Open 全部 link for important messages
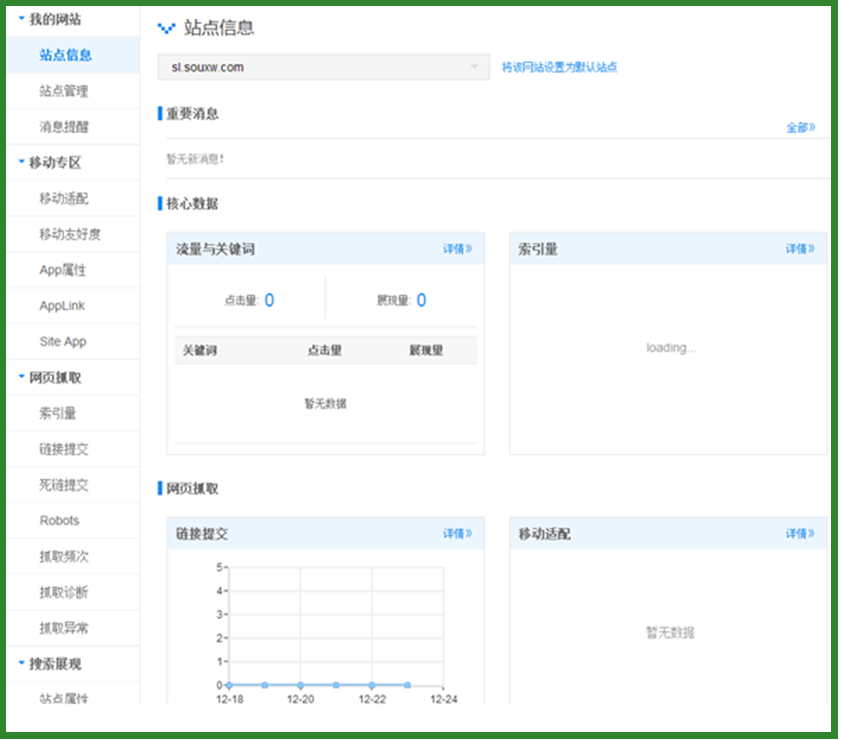The height and width of the screenshot is (740, 841). (801, 128)
